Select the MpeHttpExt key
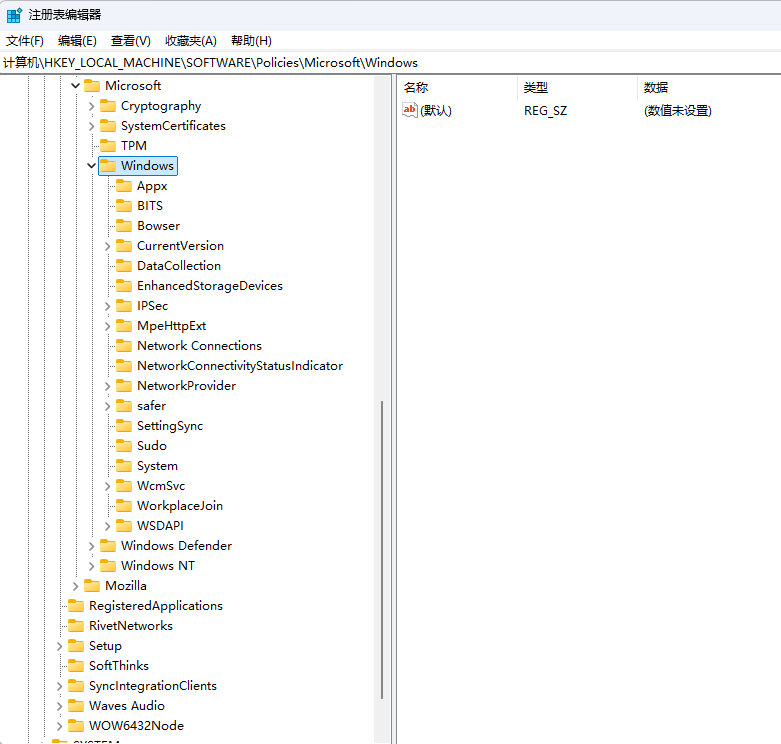Screen dimensions: 781x744 coord(171,326)
